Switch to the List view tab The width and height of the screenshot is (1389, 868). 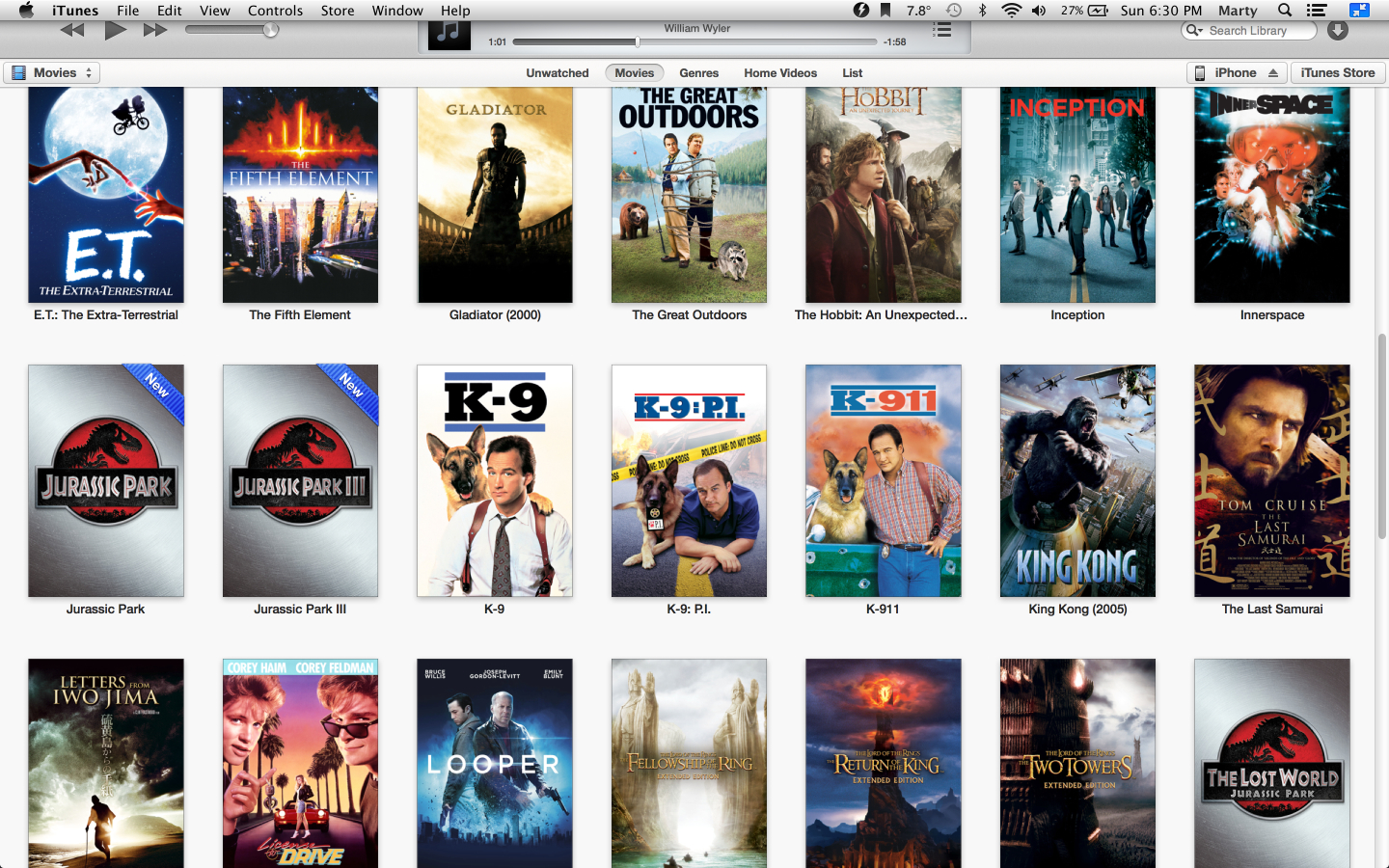[853, 73]
